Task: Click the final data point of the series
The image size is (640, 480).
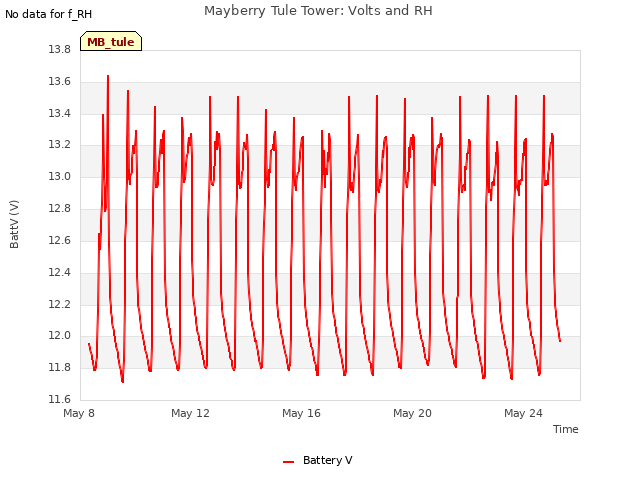Action: (x=560, y=341)
